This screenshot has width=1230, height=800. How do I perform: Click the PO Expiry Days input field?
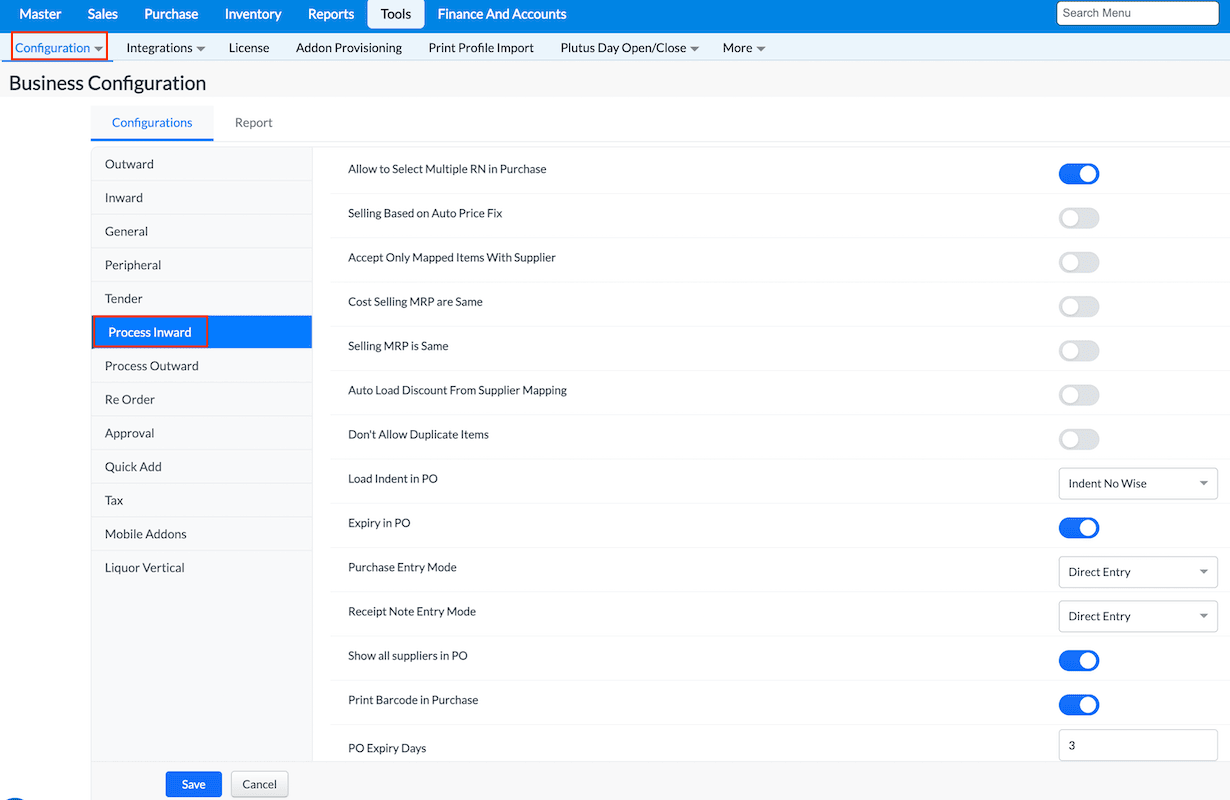coord(1138,745)
